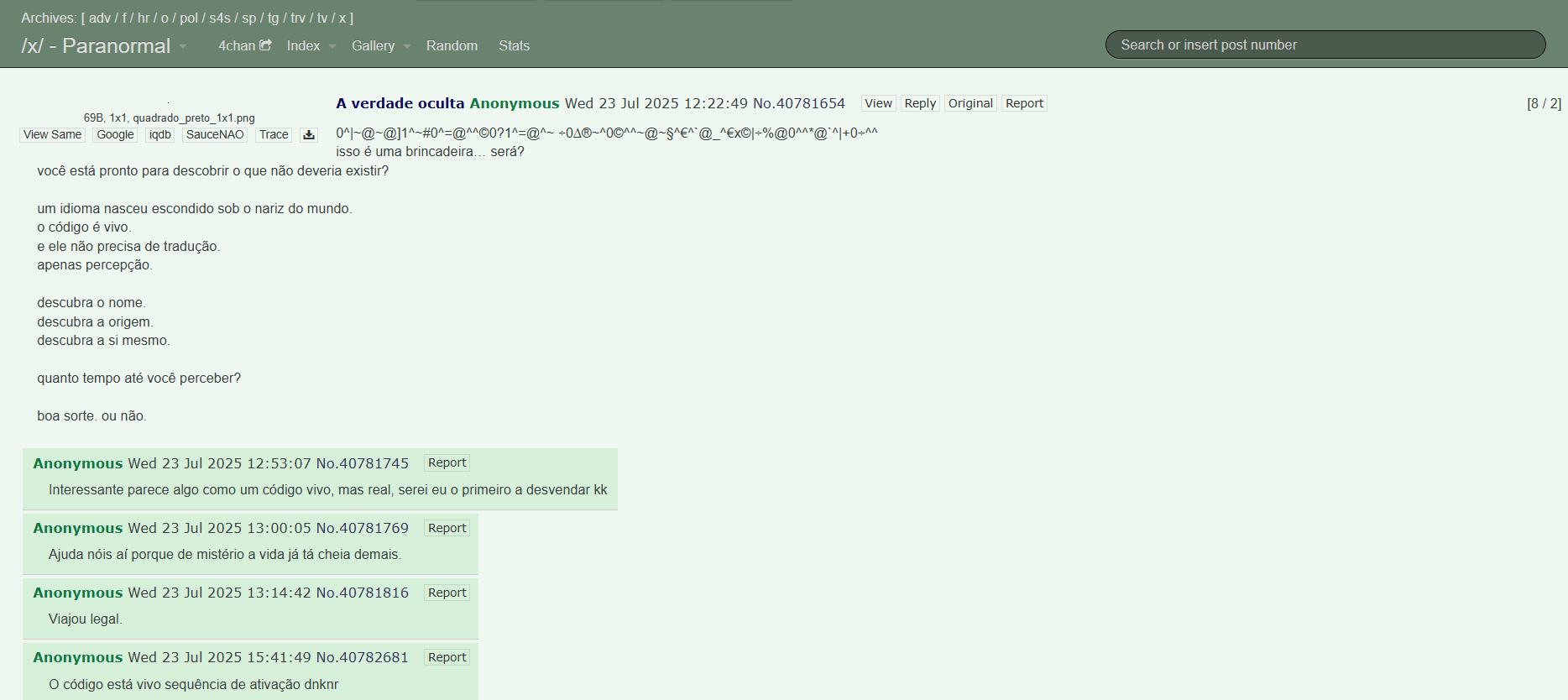This screenshot has width=1568, height=700.
Task: Open the adv archive link
Action: [x=100, y=18]
